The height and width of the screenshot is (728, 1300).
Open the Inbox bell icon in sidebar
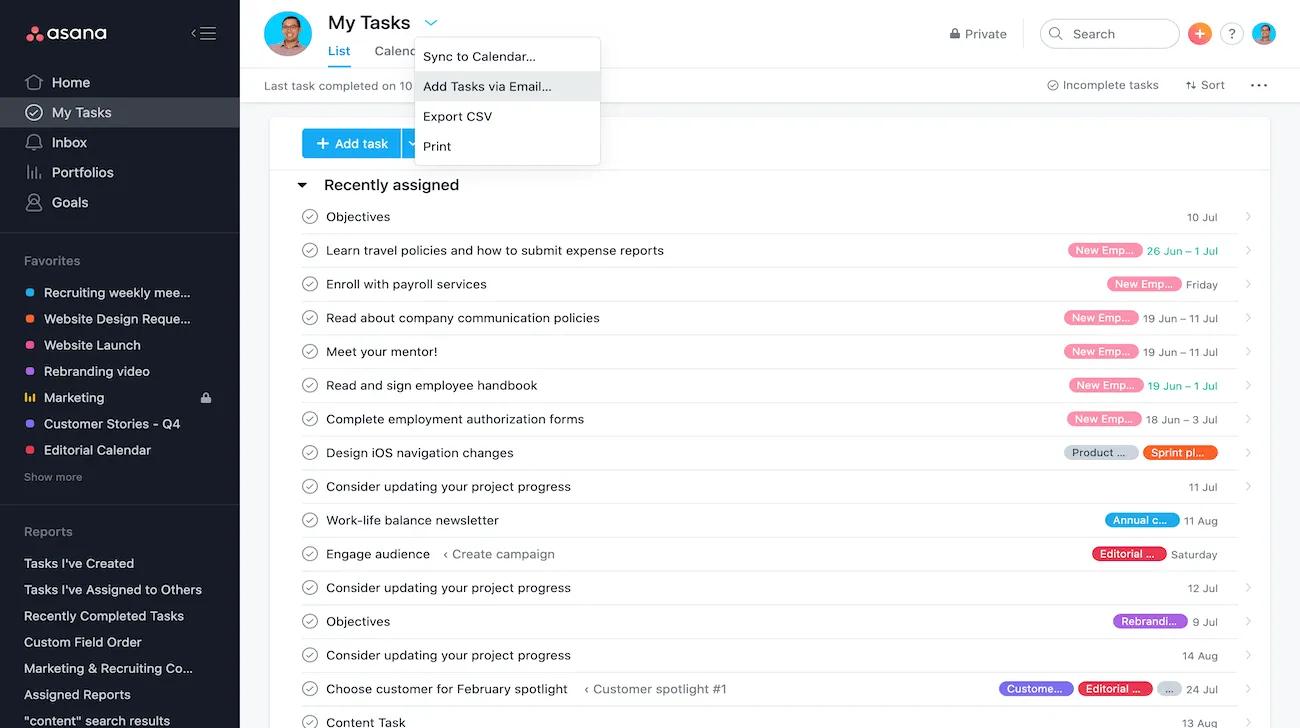click(34, 143)
